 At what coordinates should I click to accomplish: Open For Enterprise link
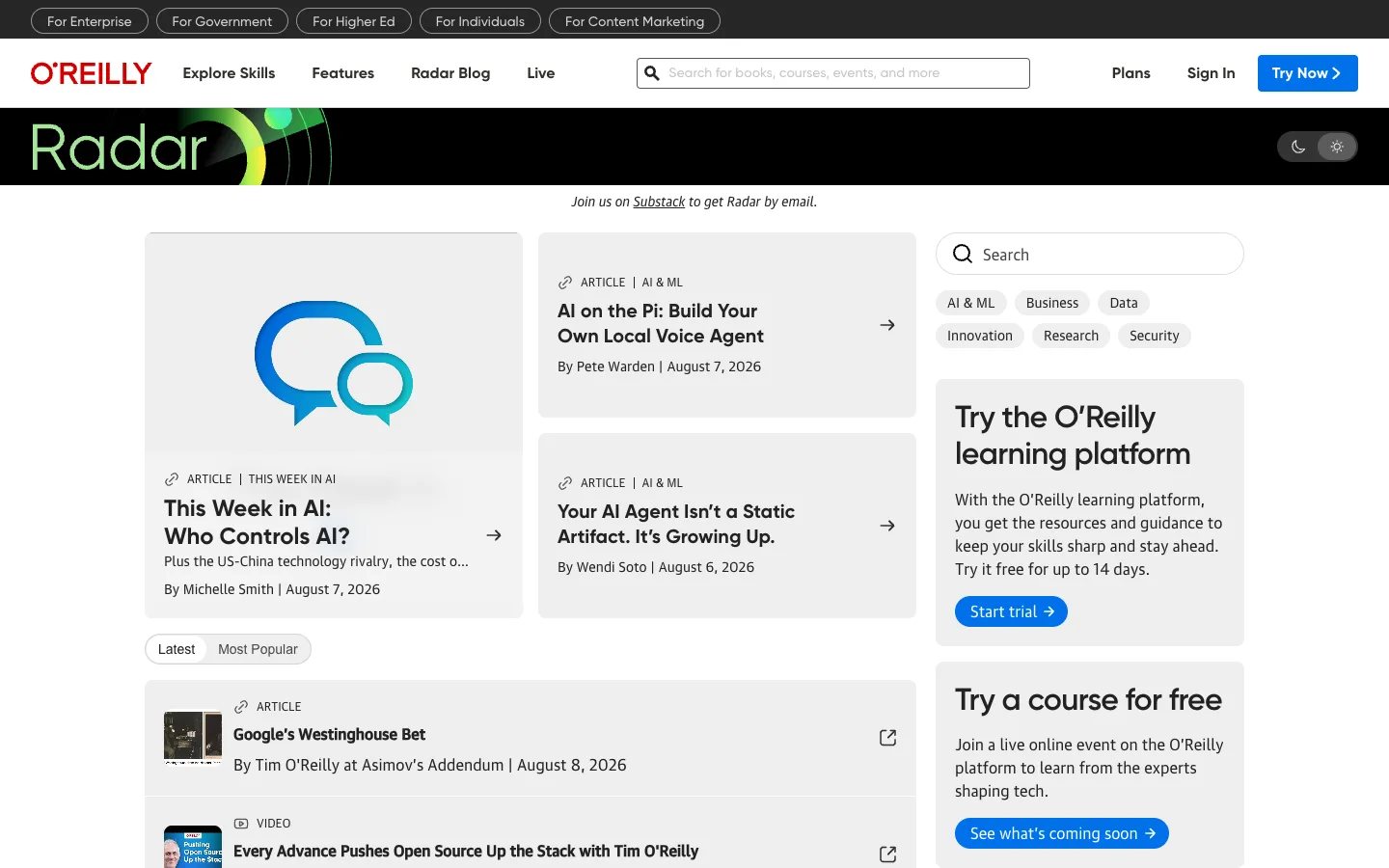pyautogui.click(x=90, y=21)
